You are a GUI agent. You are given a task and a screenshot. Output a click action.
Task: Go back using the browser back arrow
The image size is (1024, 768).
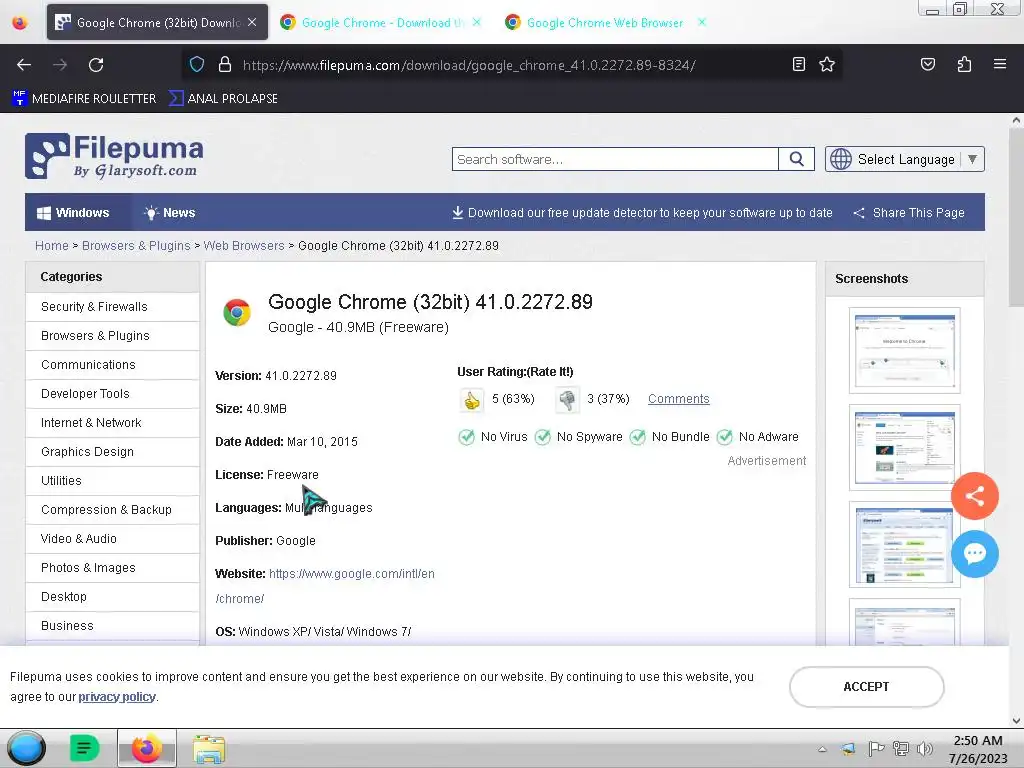(24, 65)
